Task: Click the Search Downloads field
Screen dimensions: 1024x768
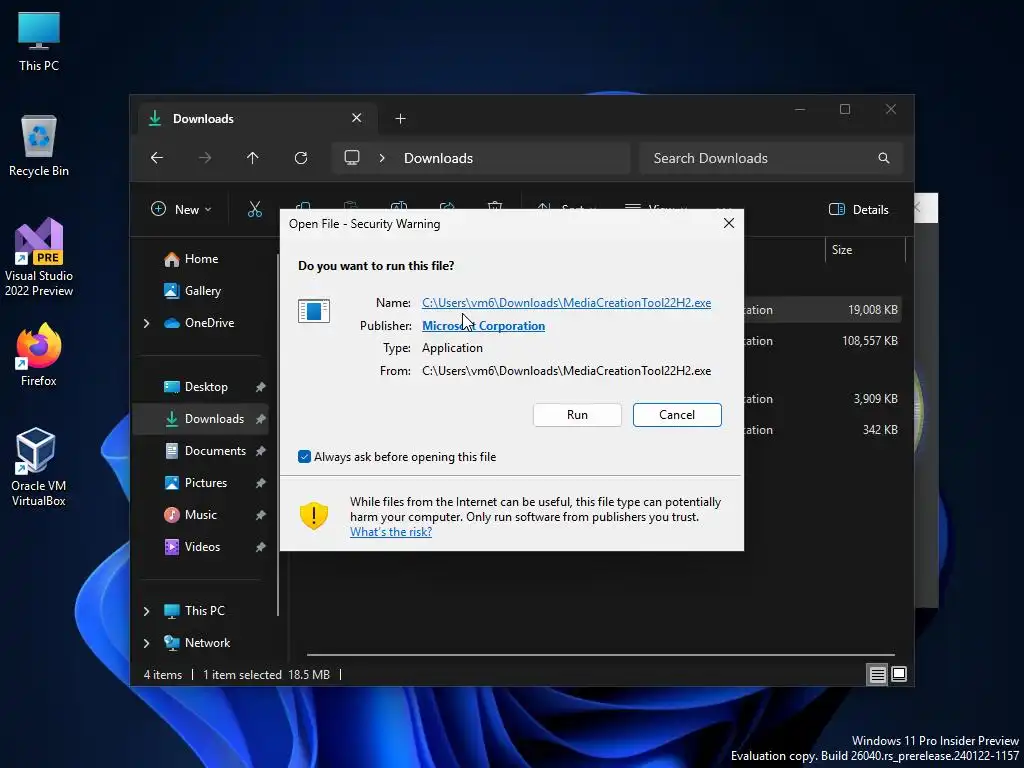Action: click(771, 158)
